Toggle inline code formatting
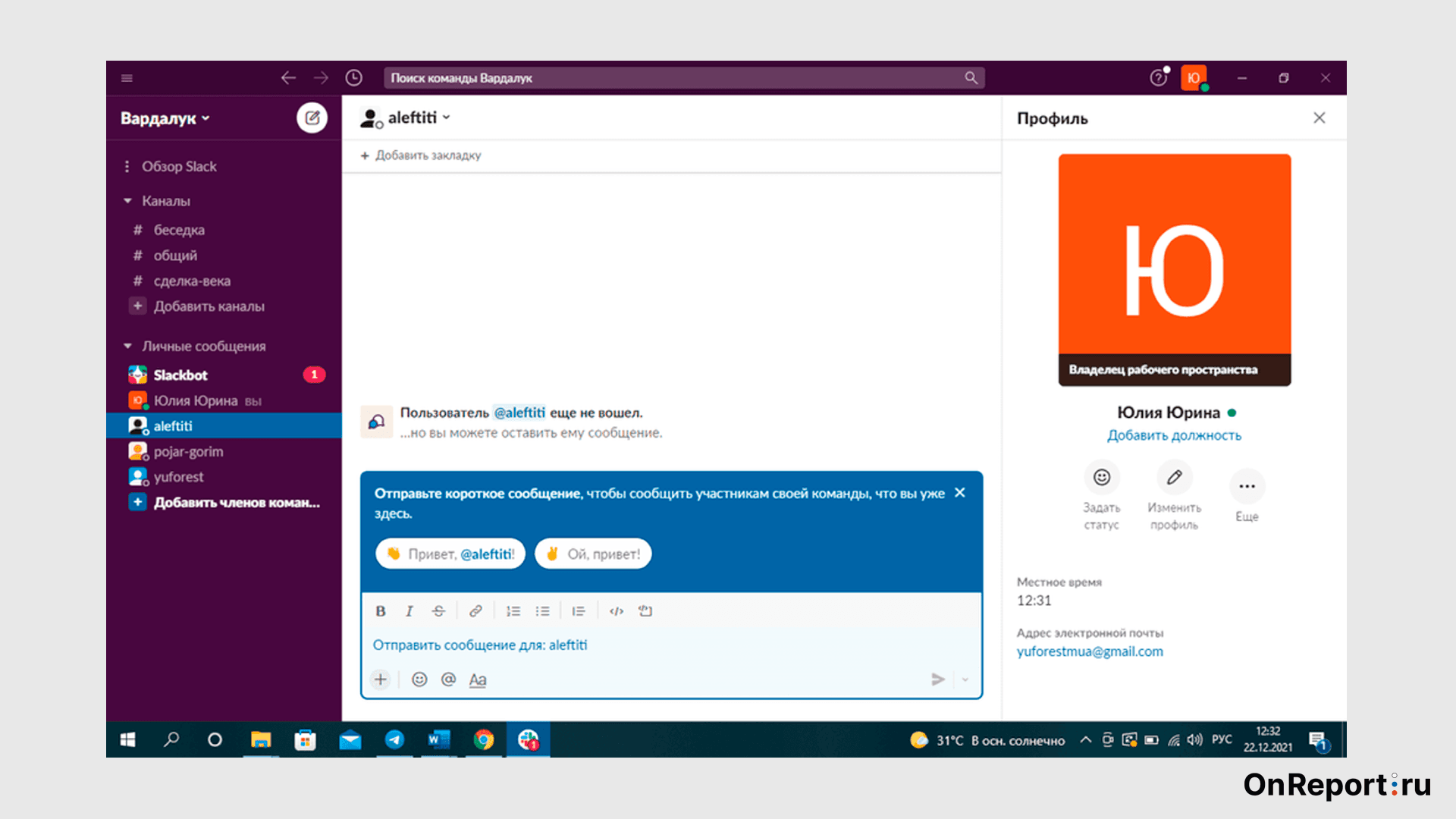 point(617,611)
